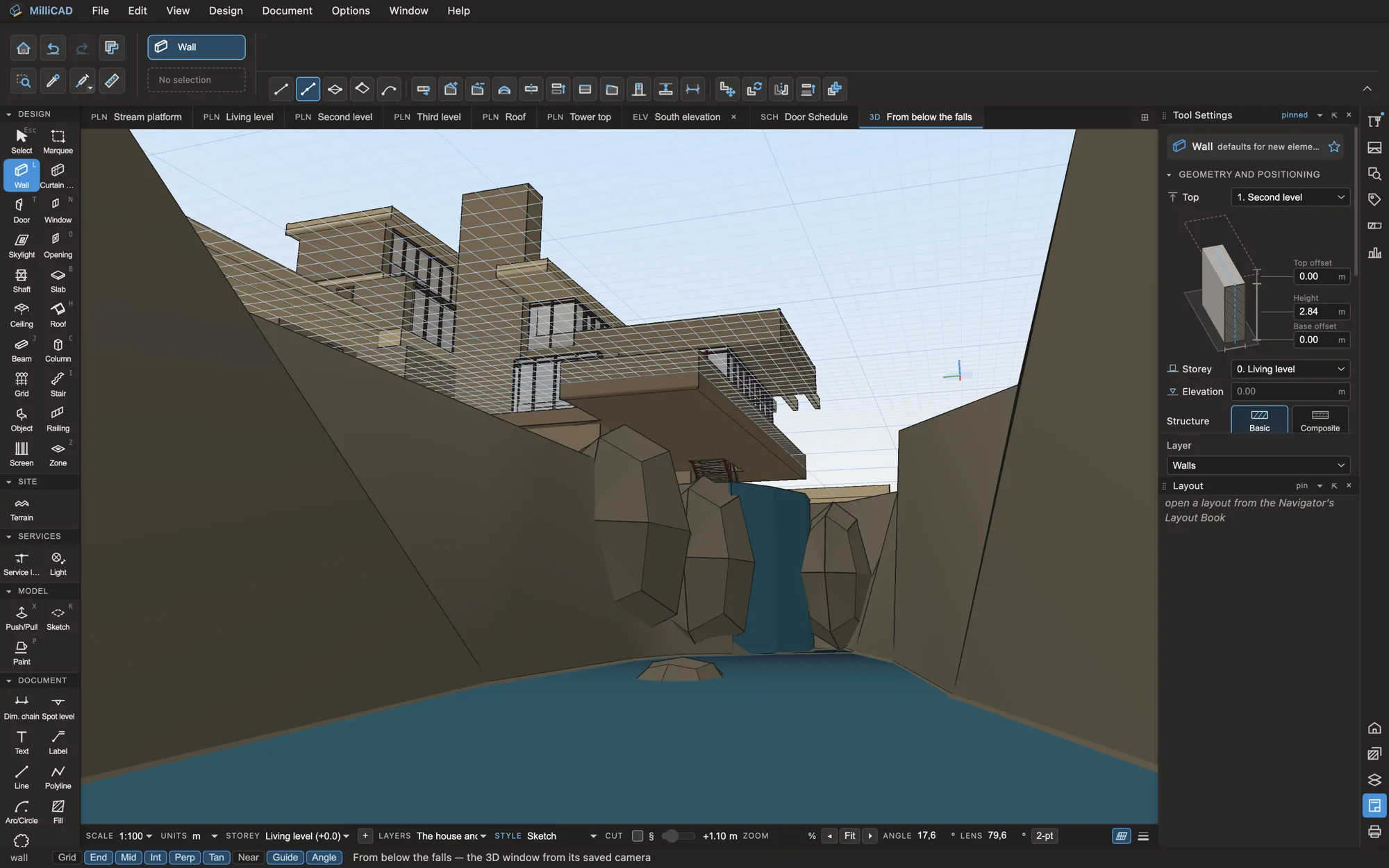This screenshot has width=1389, height=868.
Task: Click the Fit zoom button
Action: pos(849,836)
